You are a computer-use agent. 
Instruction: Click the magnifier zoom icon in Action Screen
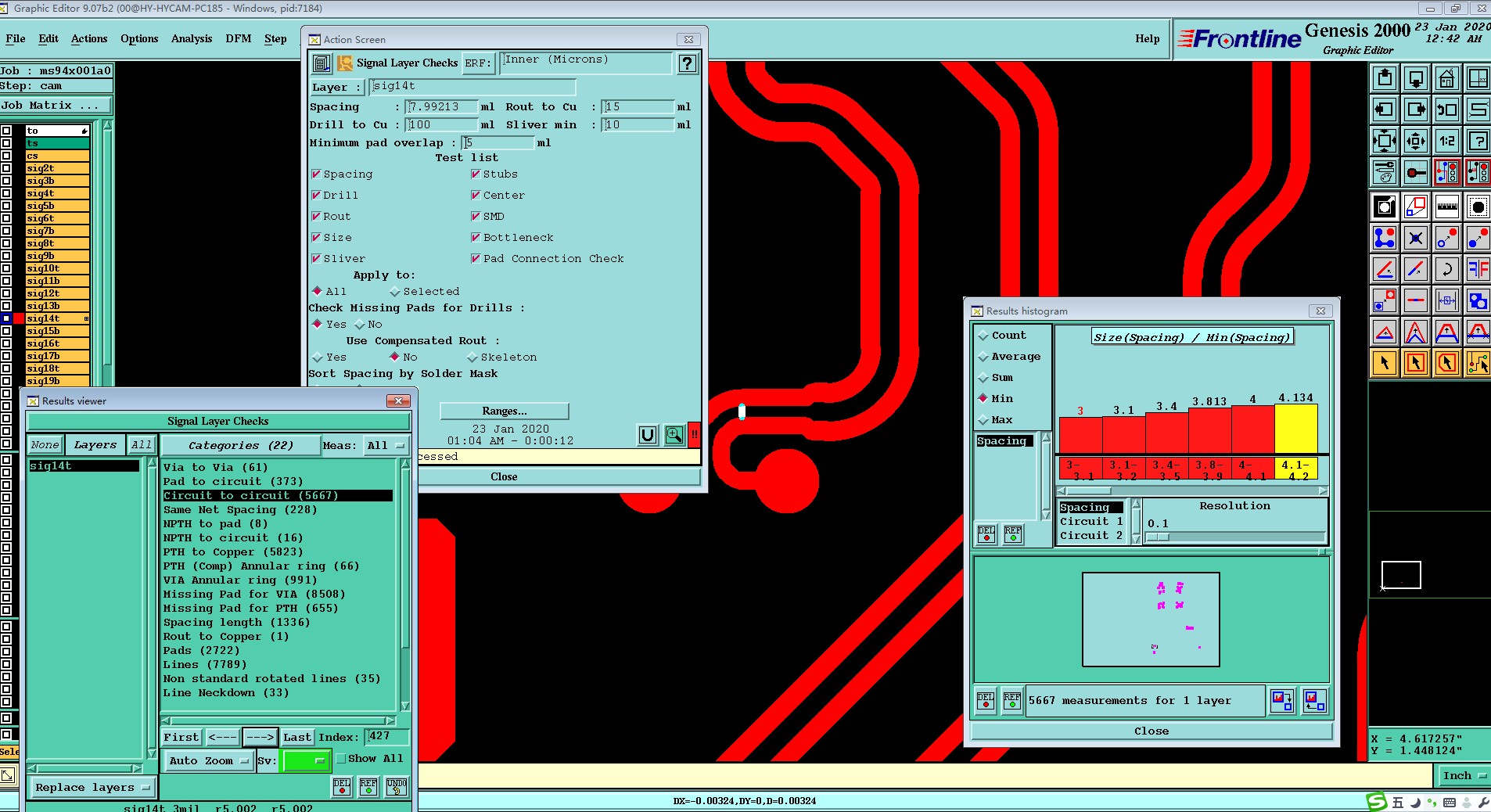(x=674, y=435)
